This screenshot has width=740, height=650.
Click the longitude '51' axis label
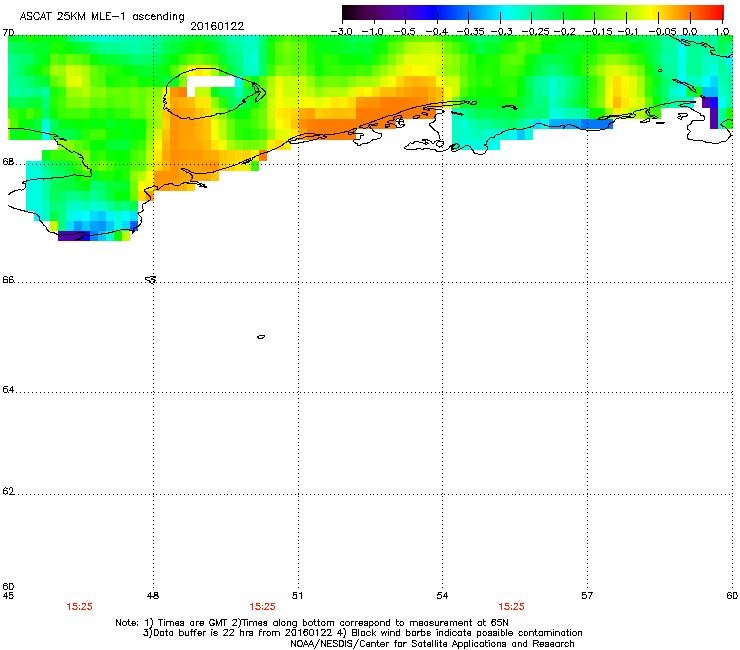tap(297, 596)
